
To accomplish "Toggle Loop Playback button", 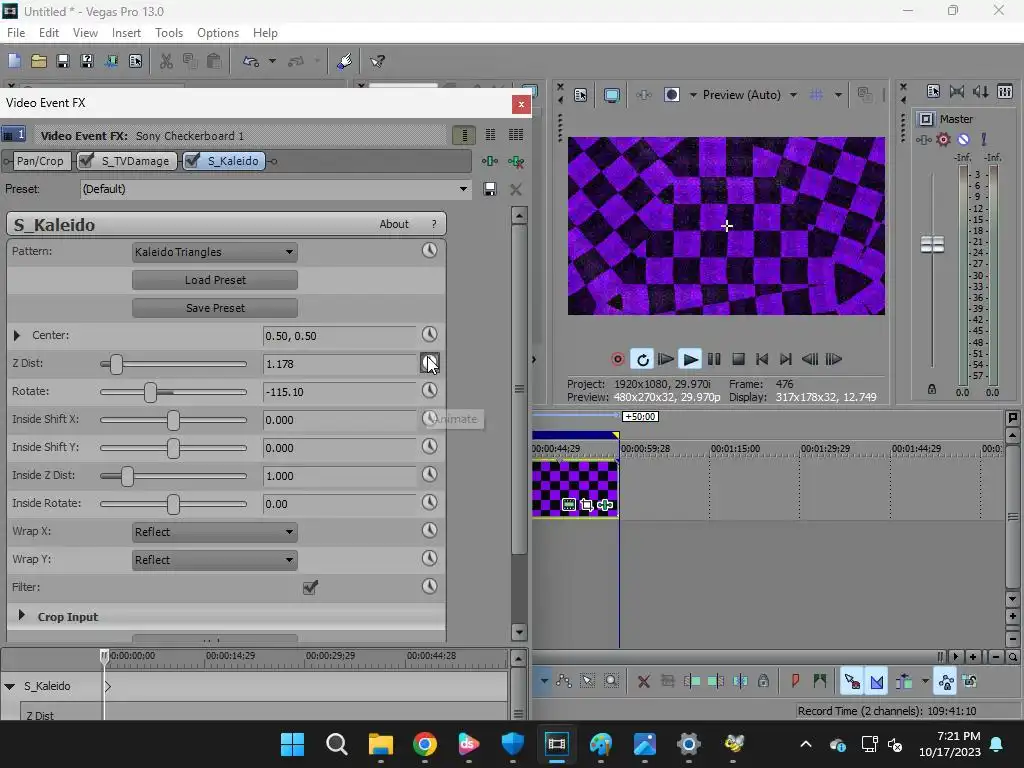I will tap(642, 359).
